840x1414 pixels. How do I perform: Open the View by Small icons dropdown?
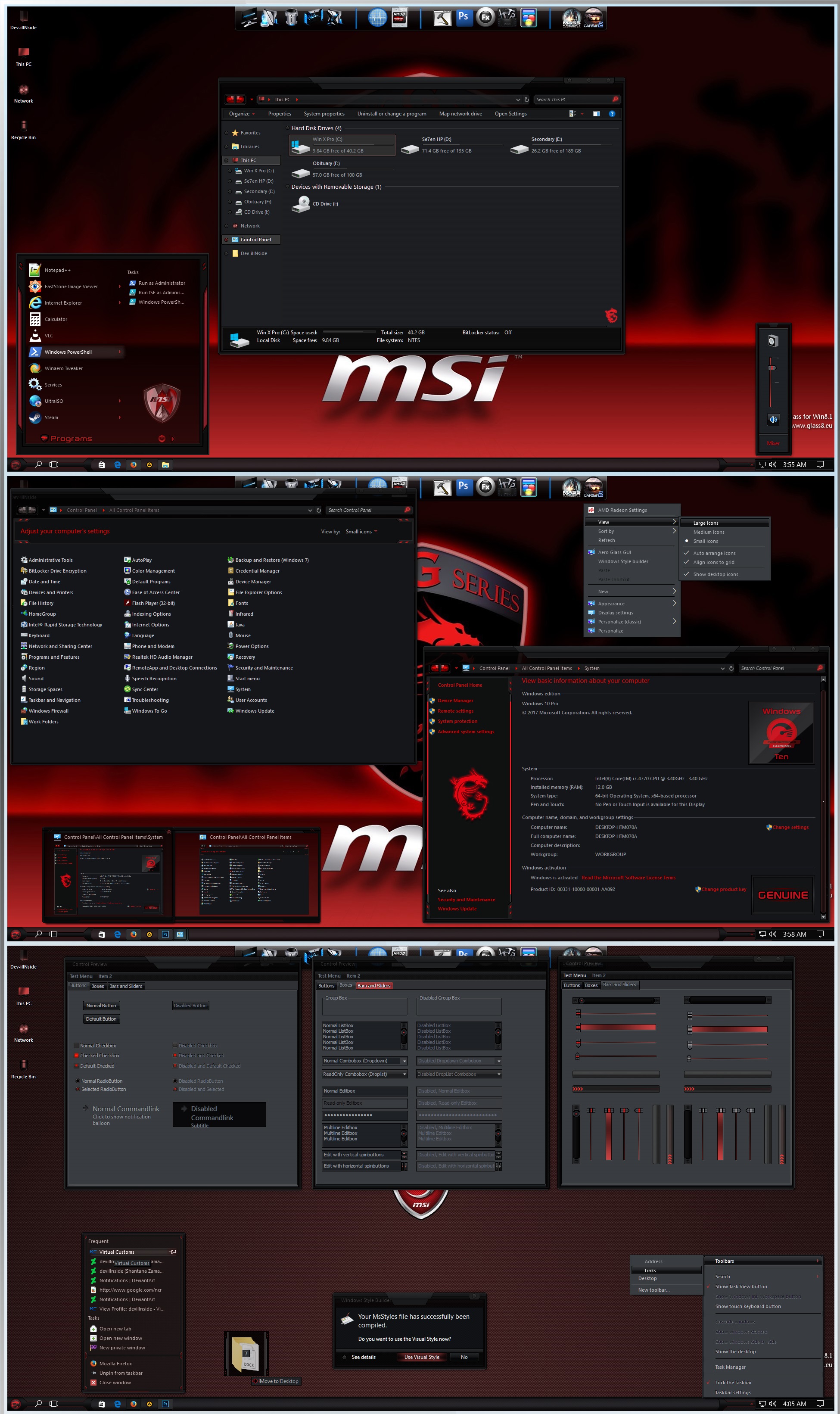point(362,532)
